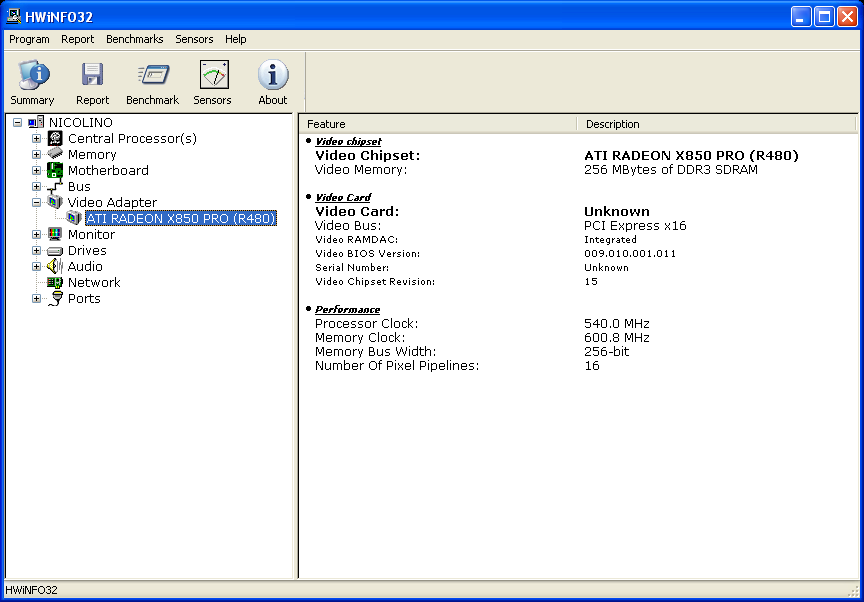Expand the Ports node
Image resolution: width=864 pixels, height=602 pixels.
click(36, 299)
